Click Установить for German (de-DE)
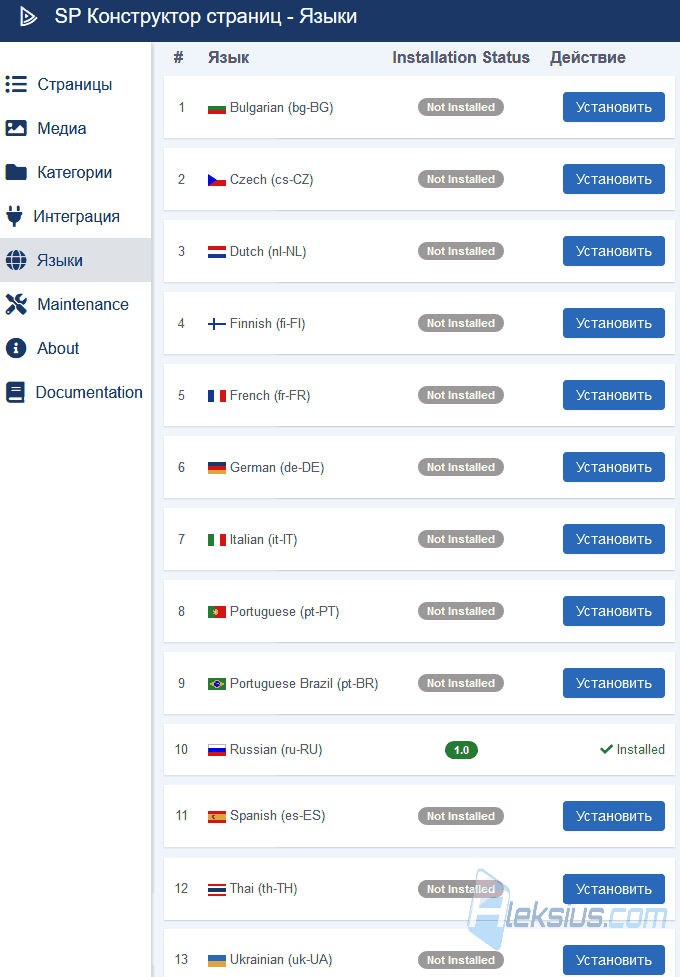The height and width of the screenshot is (977, 680). pyautogui.click(x=613, y=467)
